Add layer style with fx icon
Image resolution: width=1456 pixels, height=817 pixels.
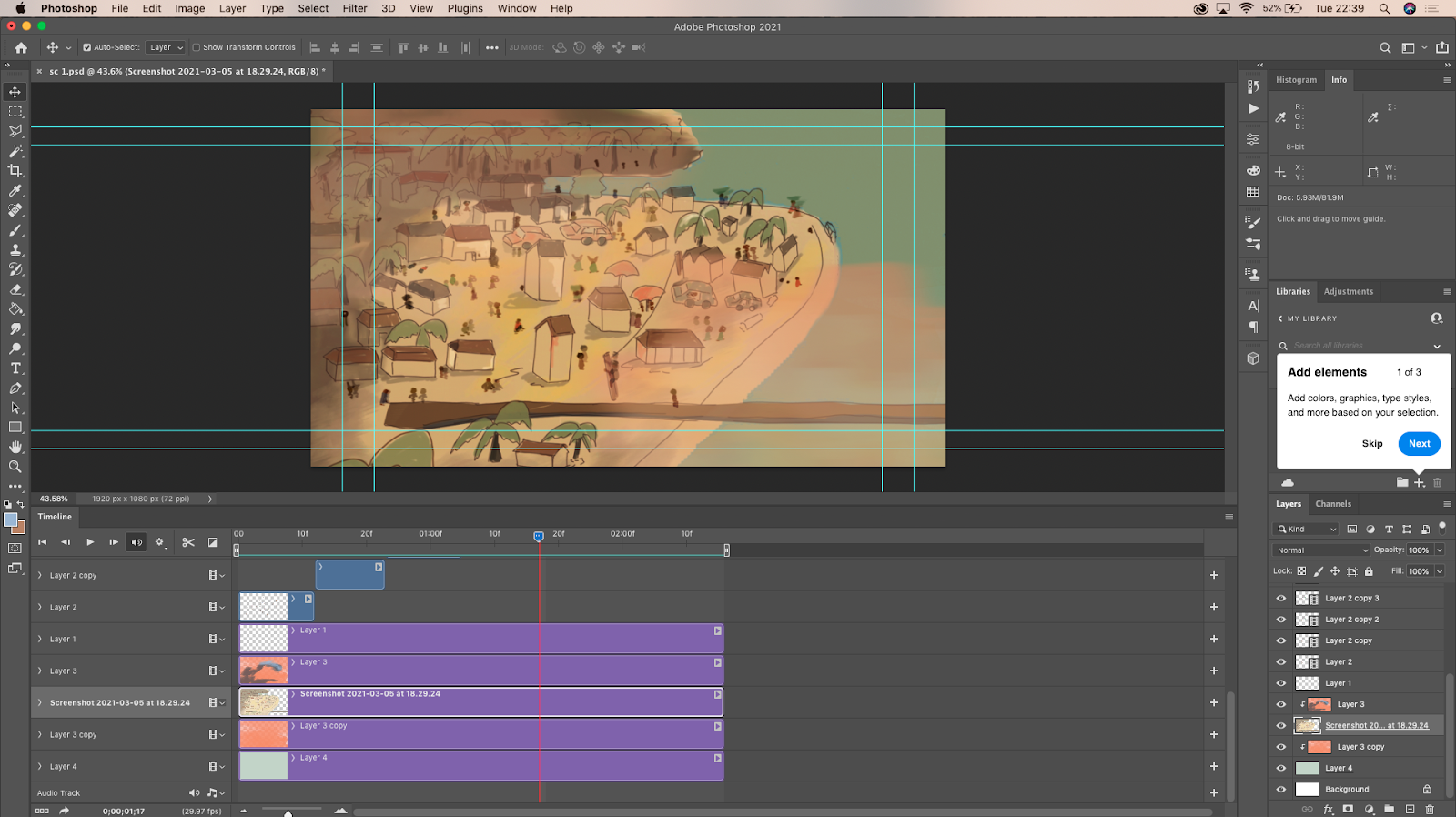point(1329,809)
